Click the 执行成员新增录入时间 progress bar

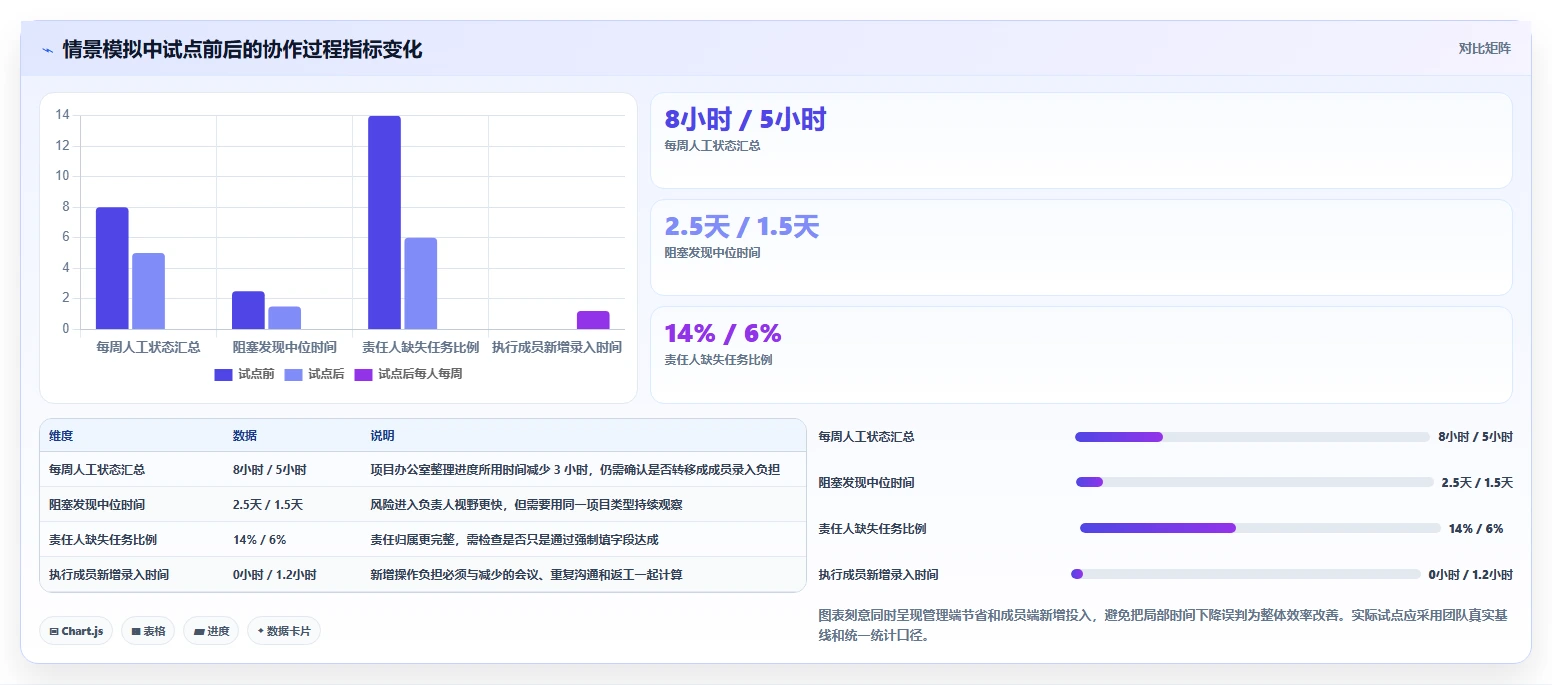click(x=1246, y=574)
